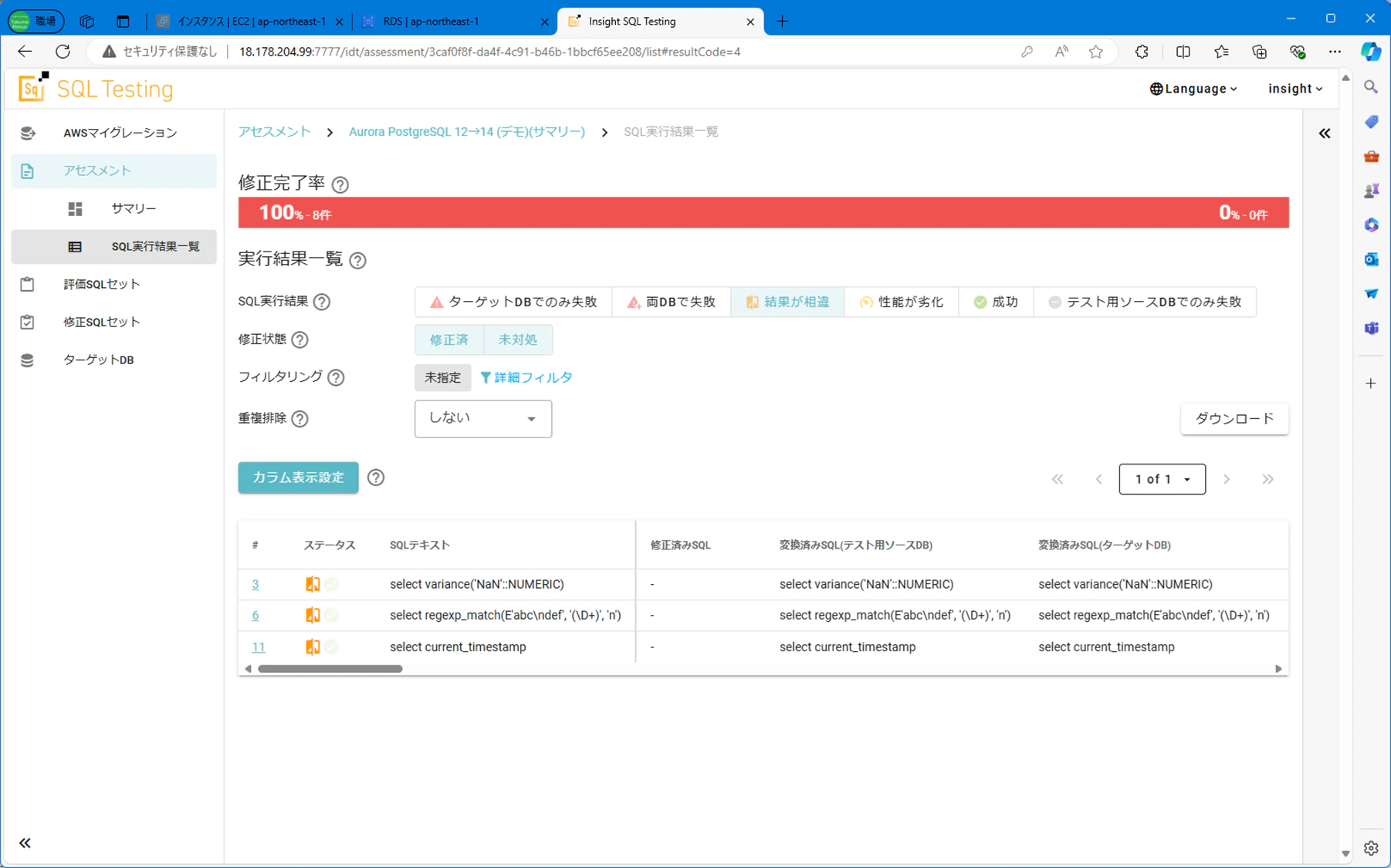This screenshot has width=1391, height=868.
Task: Open browser settings and more menu
Action: tap(1335, 52)
